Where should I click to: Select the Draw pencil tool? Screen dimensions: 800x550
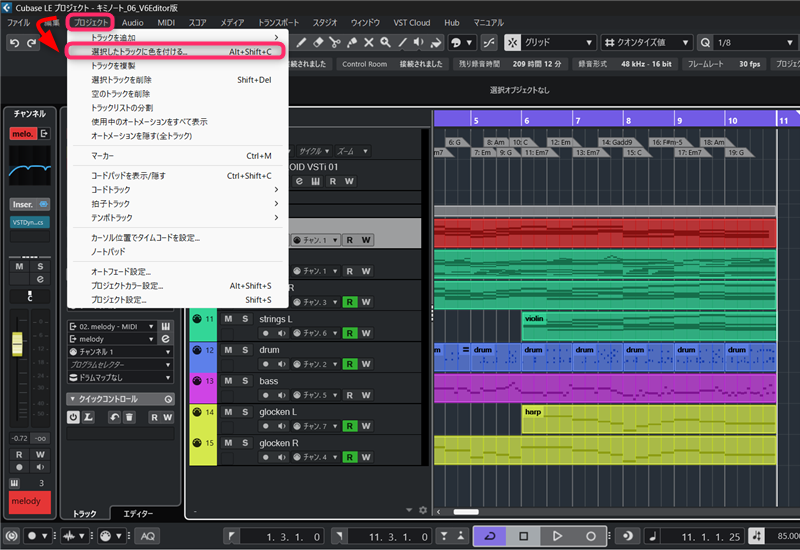[302, 43]
